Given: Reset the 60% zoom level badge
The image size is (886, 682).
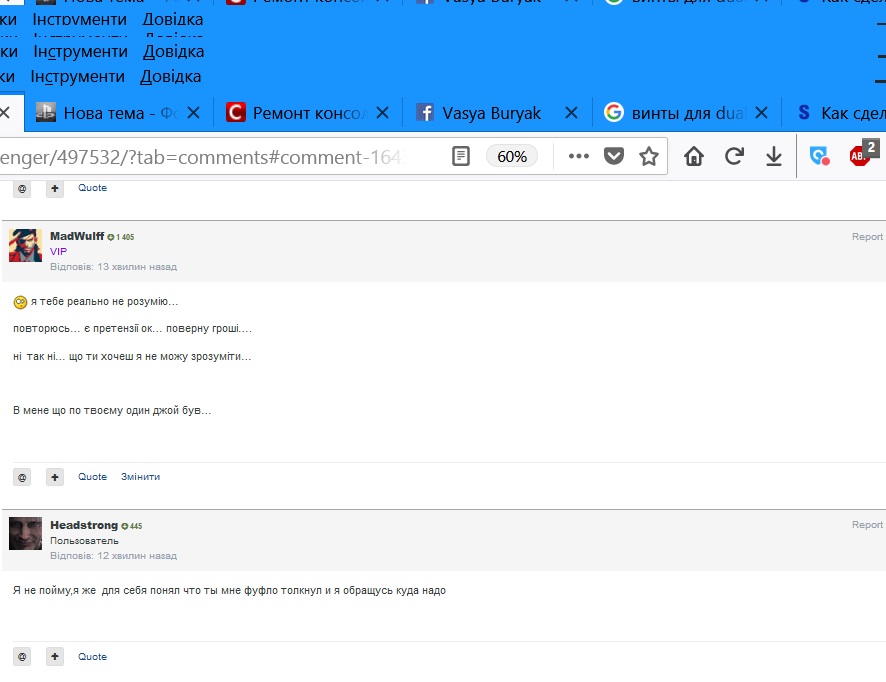Looking at the screenshot, I should coord(512,156).
